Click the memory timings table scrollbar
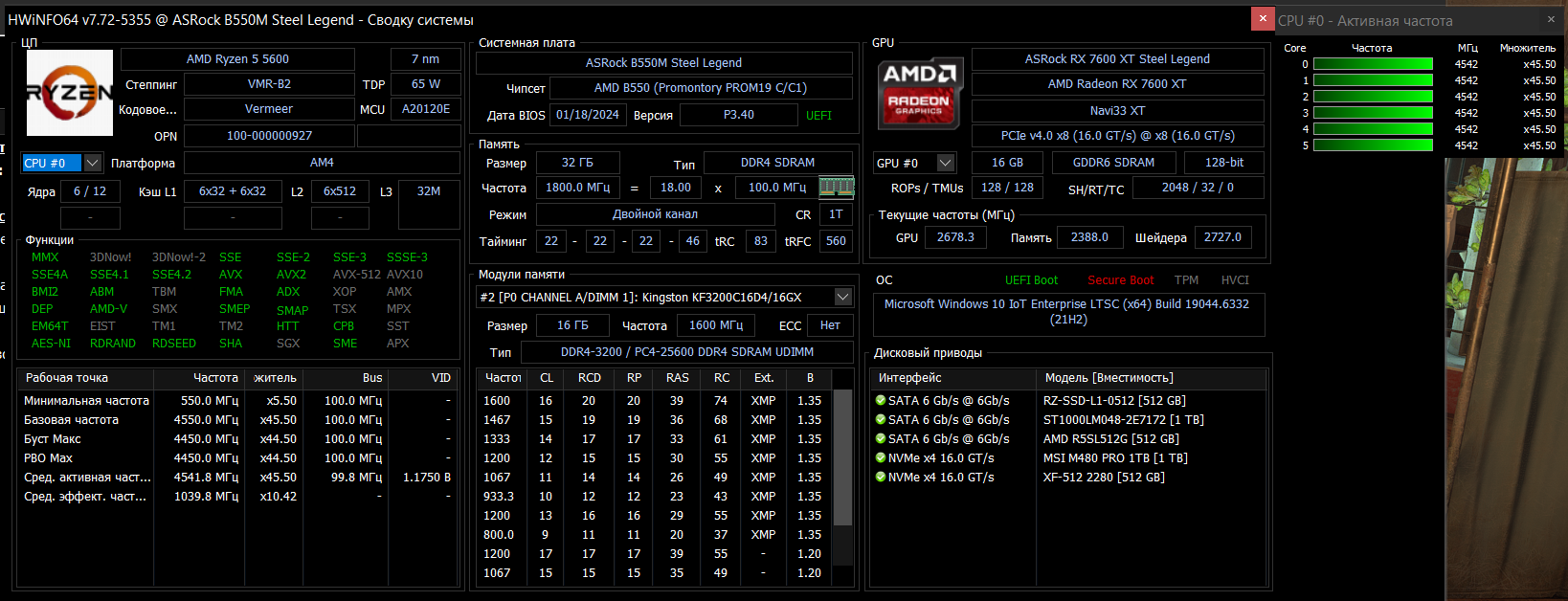 coord(843,457)
